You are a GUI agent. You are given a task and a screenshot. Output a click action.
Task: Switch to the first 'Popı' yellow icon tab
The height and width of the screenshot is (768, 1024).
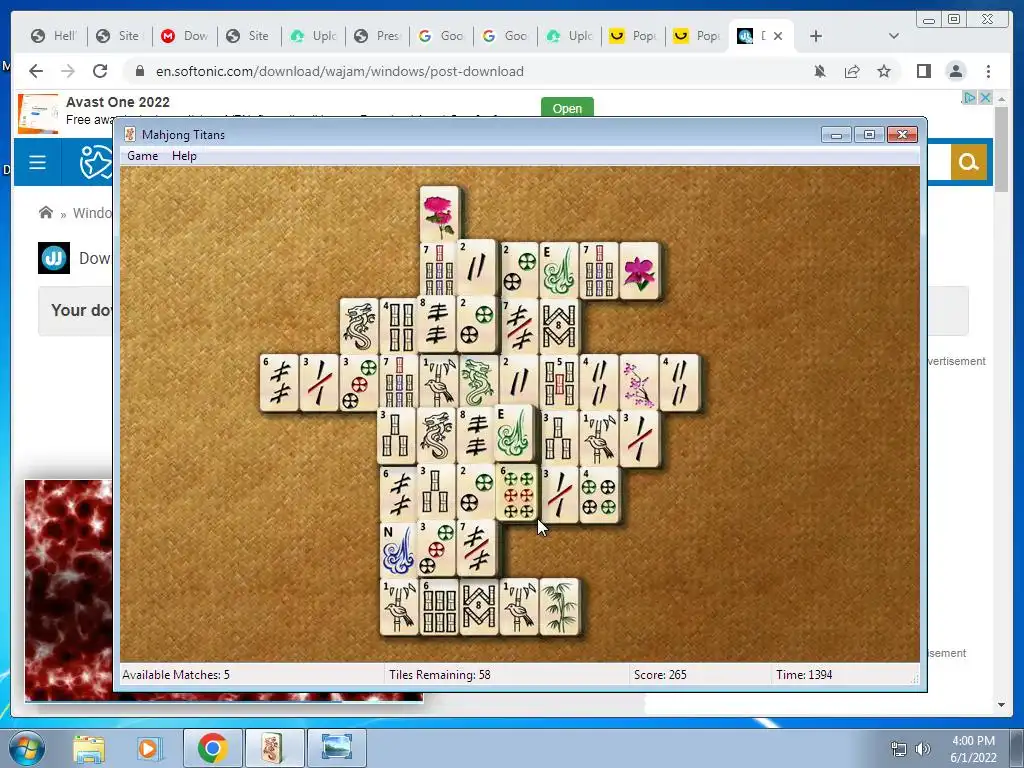(633, 36)
